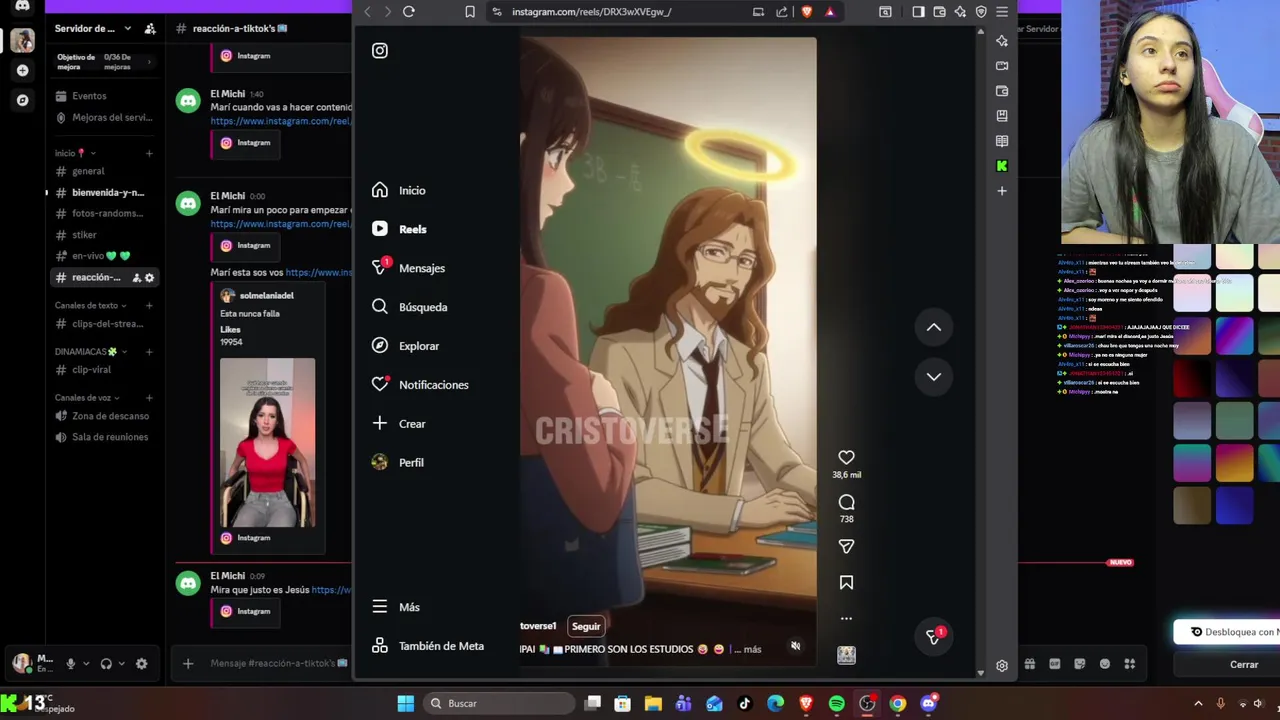
Task: Click the Brave Shields lion icon
Action: 807,12
